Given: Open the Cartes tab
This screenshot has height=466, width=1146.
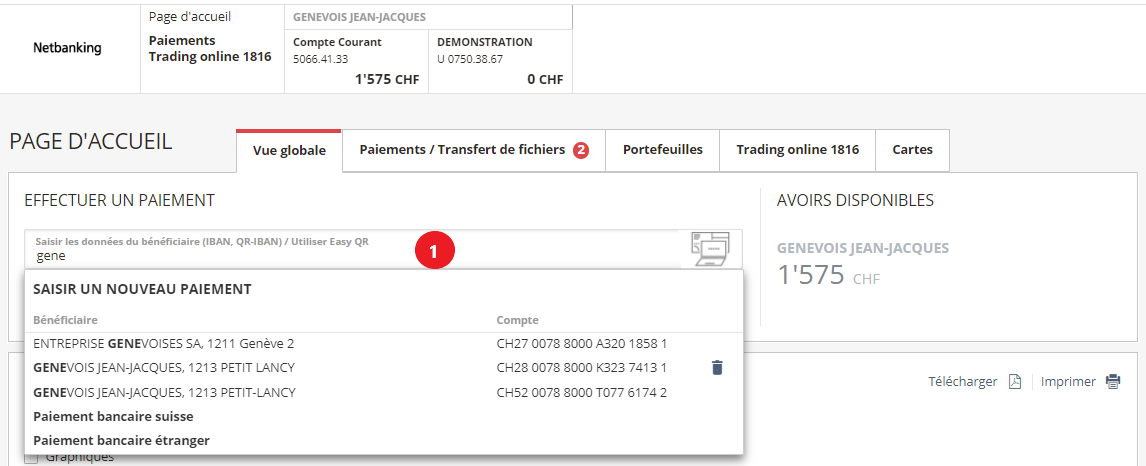Looking at the screenshot, I should click(912, 150).
